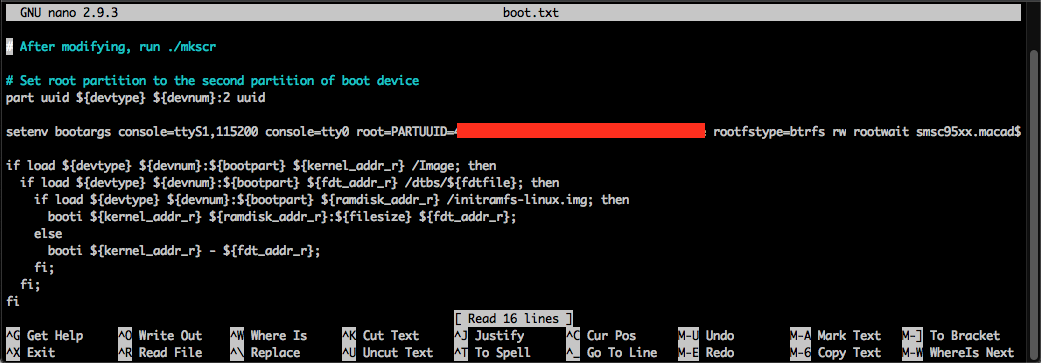Select the Read File shortcut
Image resolution: width=1041 pixels, height=363 pixels.
[159, 352]
